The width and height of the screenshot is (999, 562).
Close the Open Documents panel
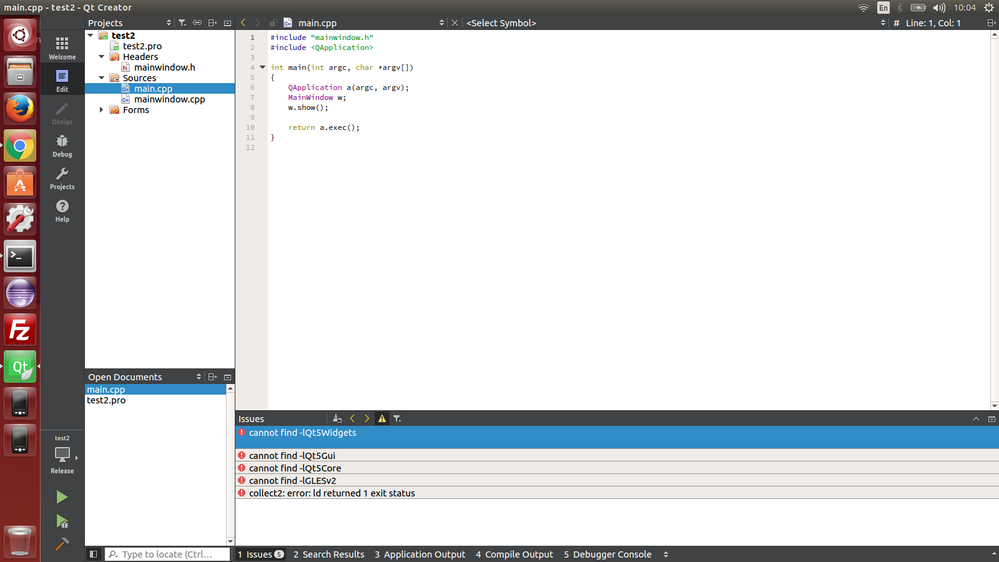[227, 377]
